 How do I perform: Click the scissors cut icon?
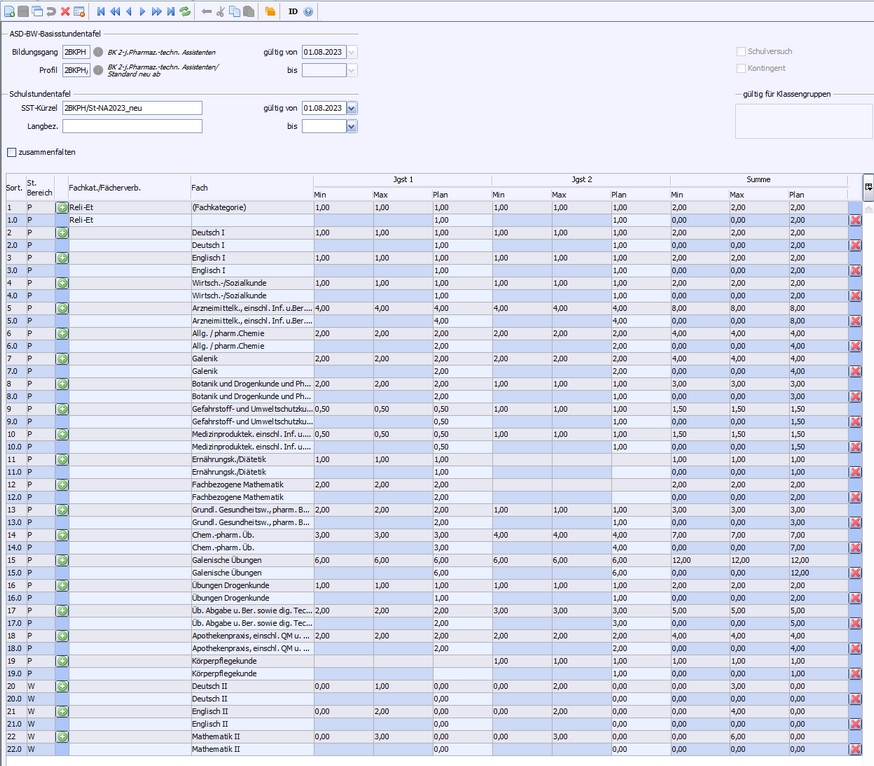pos(221,11)
